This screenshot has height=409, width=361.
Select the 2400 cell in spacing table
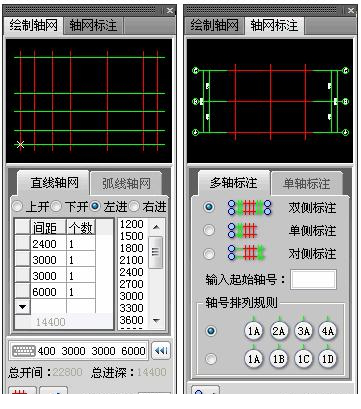pos(48,244)
